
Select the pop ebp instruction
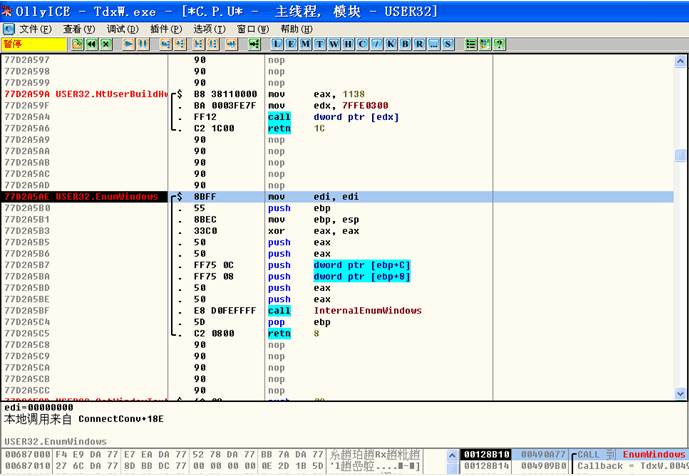pyautogui.click(x=299, y=322)
